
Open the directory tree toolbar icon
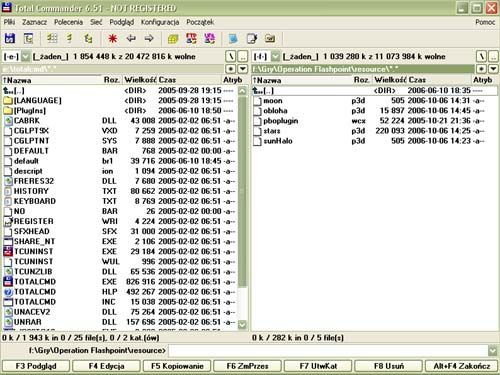(29, 38)
